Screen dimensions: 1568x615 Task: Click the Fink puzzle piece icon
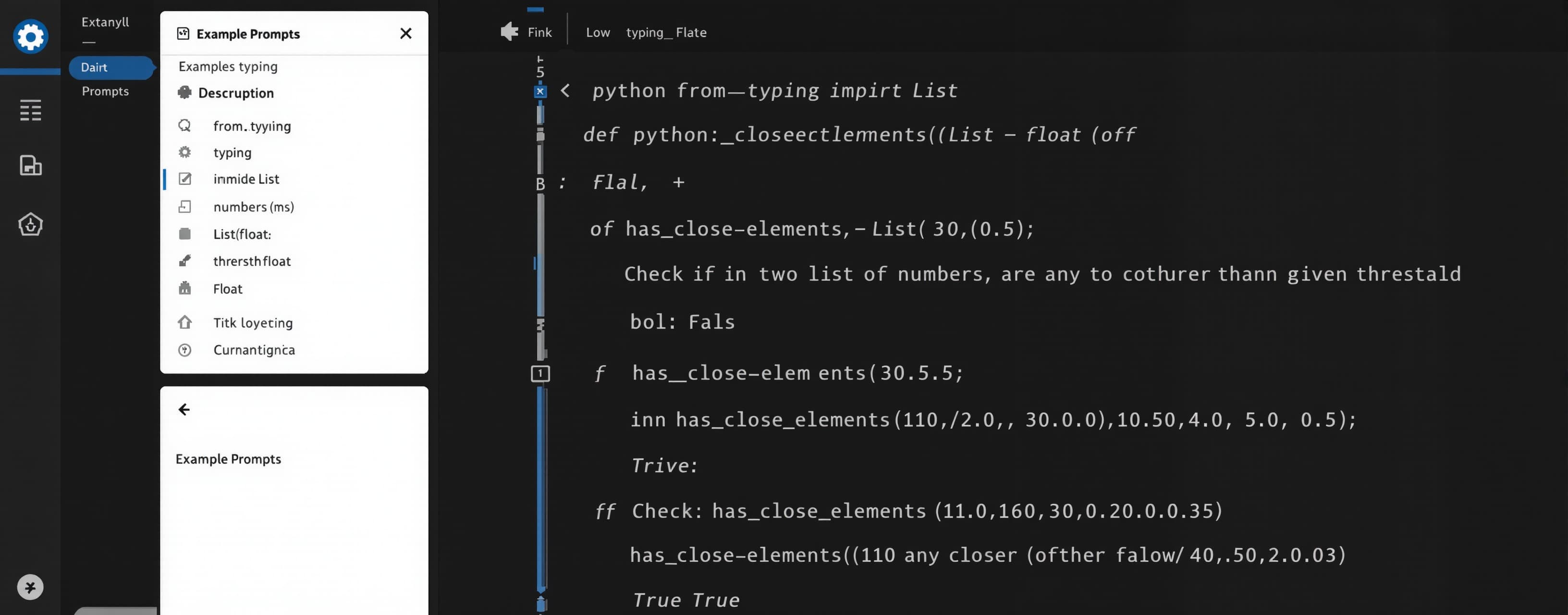(510, 31)
